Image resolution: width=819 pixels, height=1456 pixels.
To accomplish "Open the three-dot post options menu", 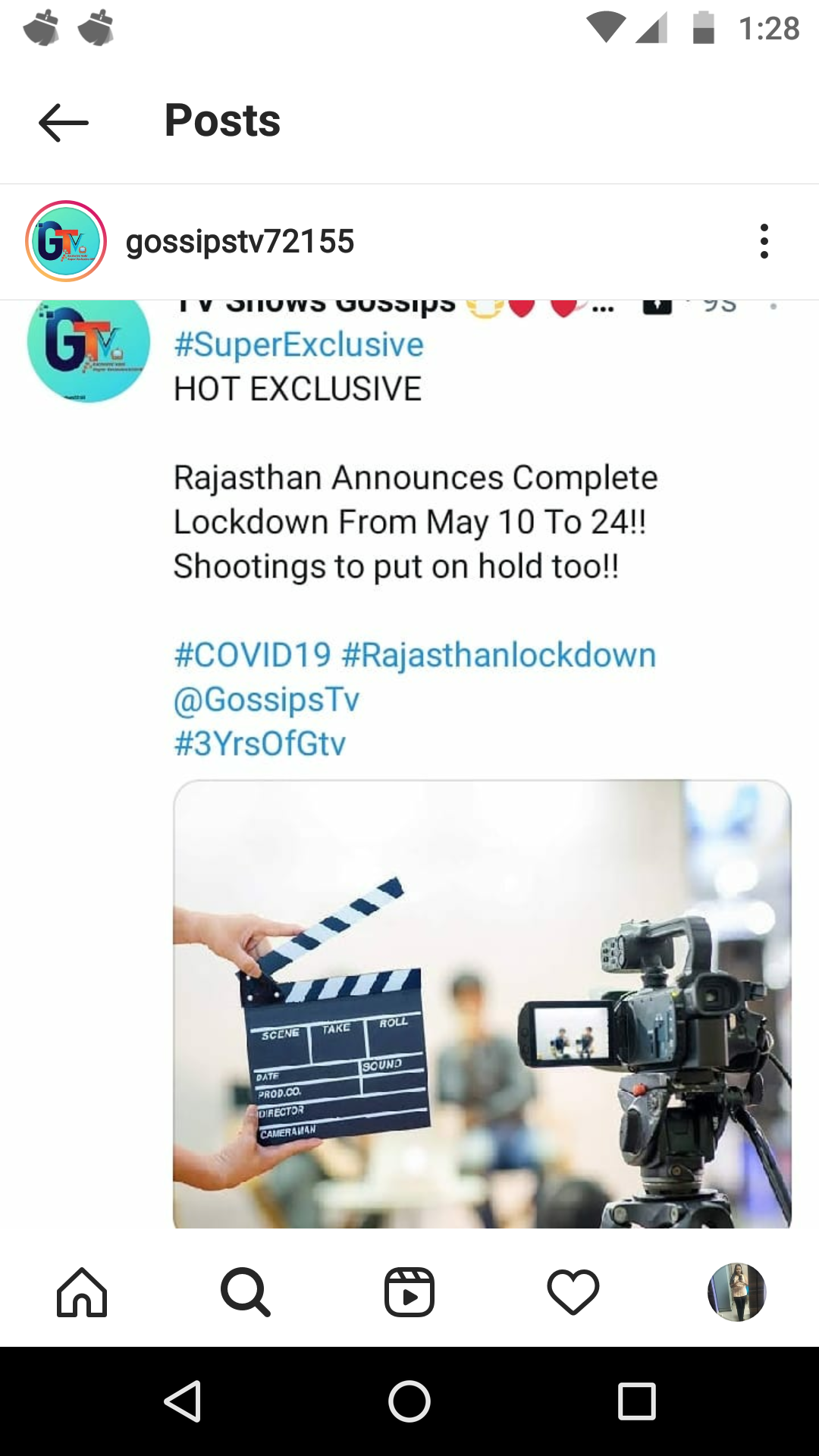I will pos(764,241).
